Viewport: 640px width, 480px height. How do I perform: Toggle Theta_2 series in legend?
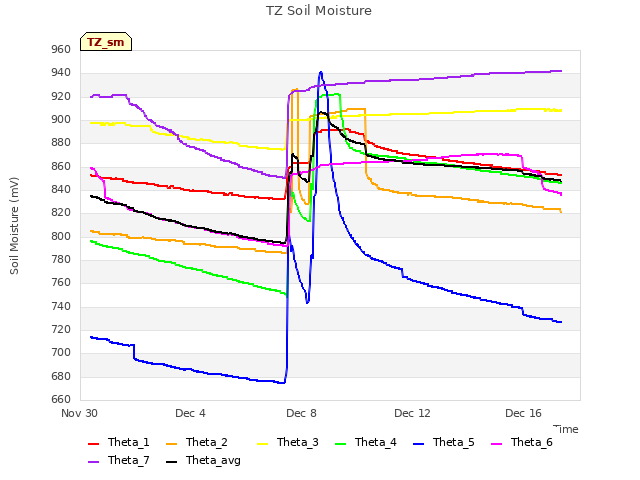pyautogui.click(x=197, y=442)
